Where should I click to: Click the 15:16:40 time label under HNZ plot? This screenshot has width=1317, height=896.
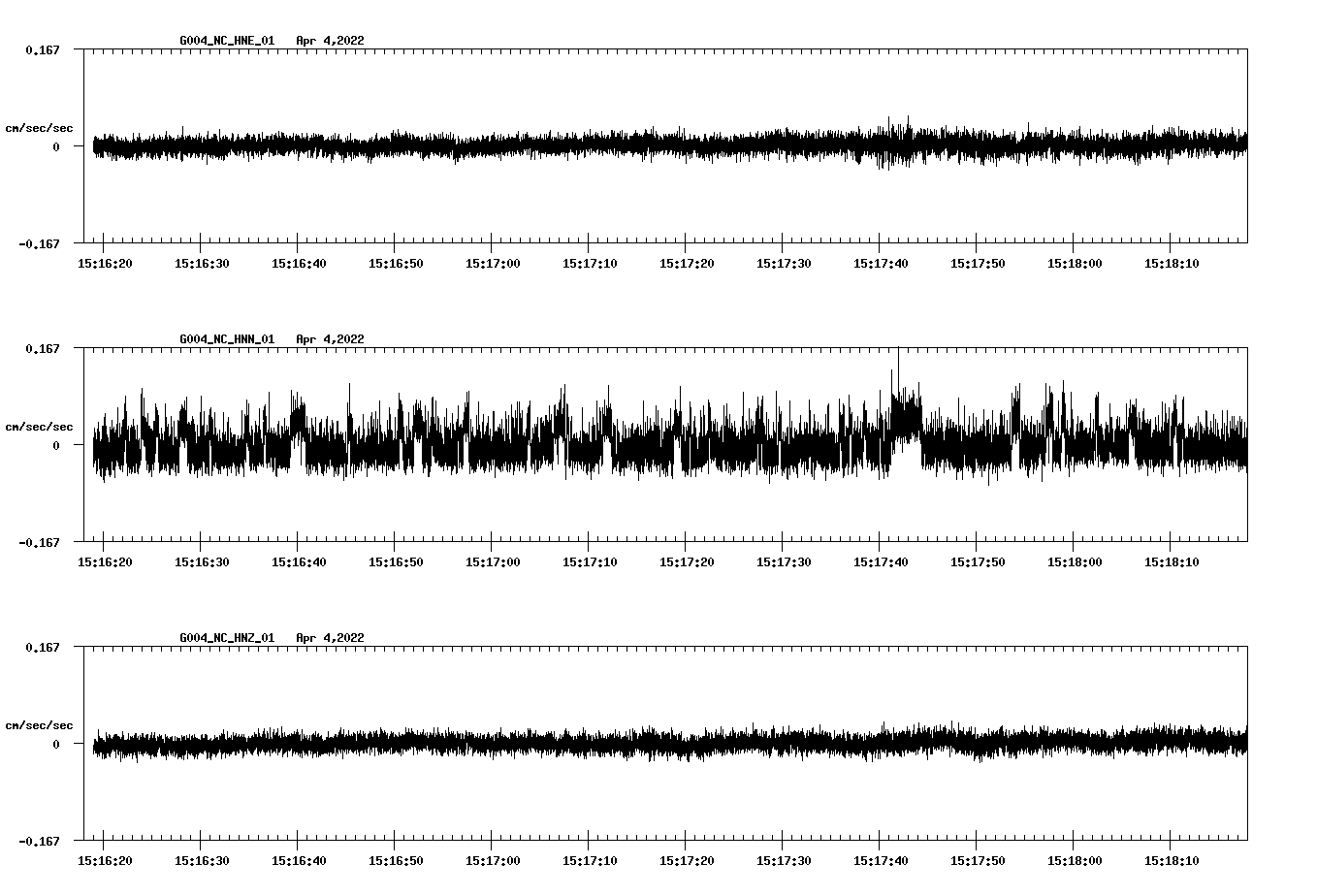point(299,861)
